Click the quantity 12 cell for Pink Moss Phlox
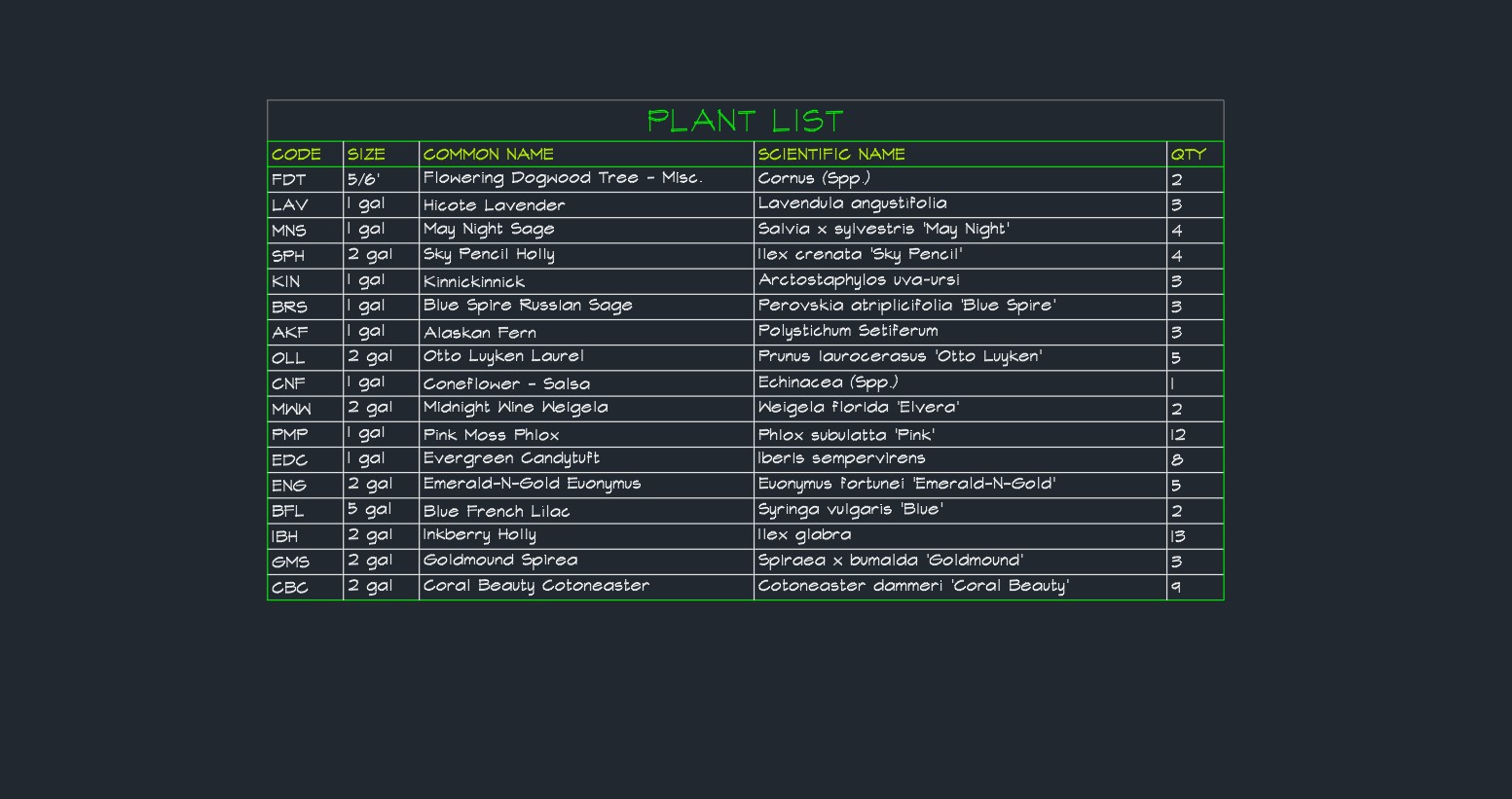 click(x=1195, y=434)
